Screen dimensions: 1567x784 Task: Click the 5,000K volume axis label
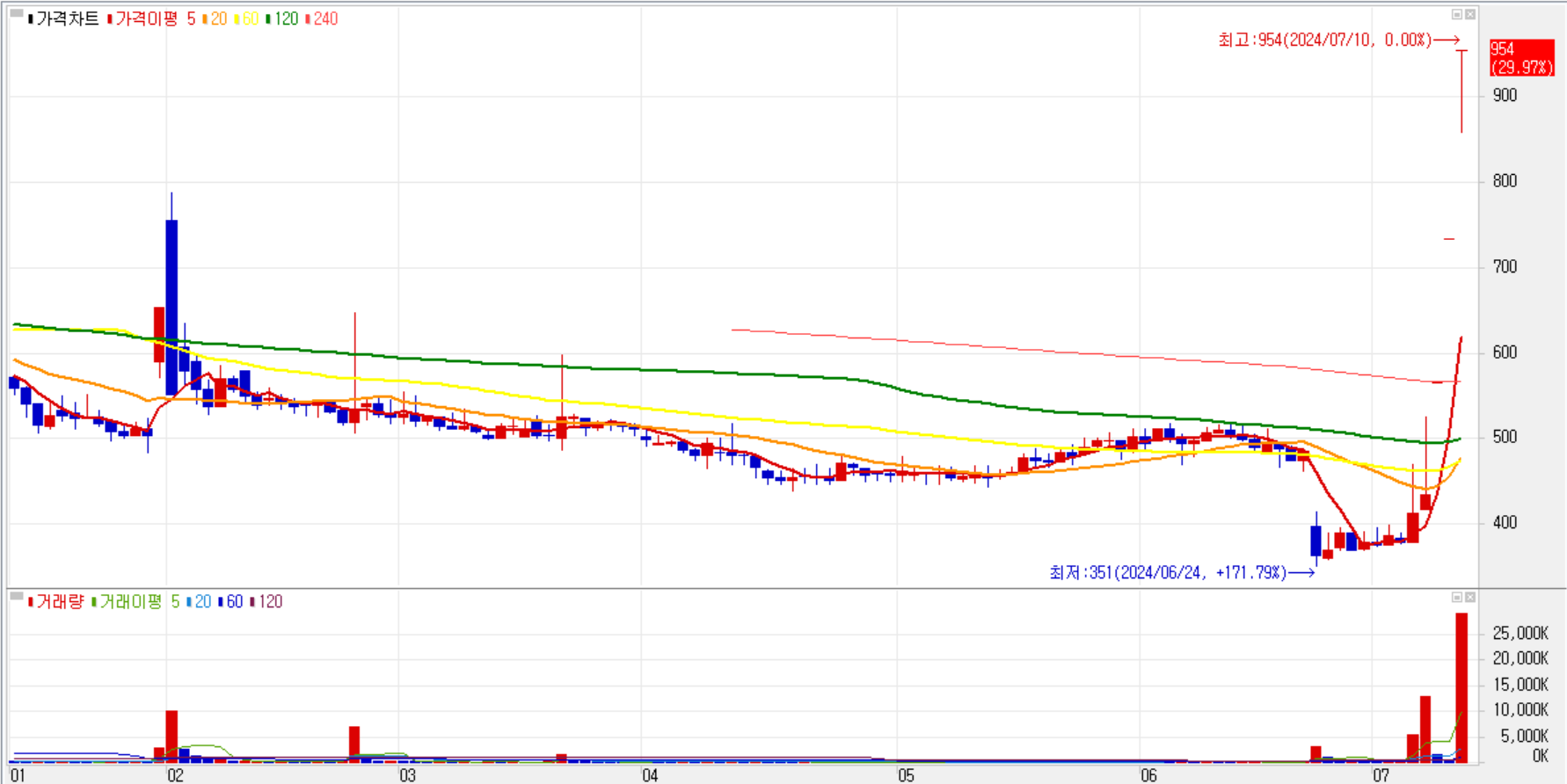tap(1524, 736)
